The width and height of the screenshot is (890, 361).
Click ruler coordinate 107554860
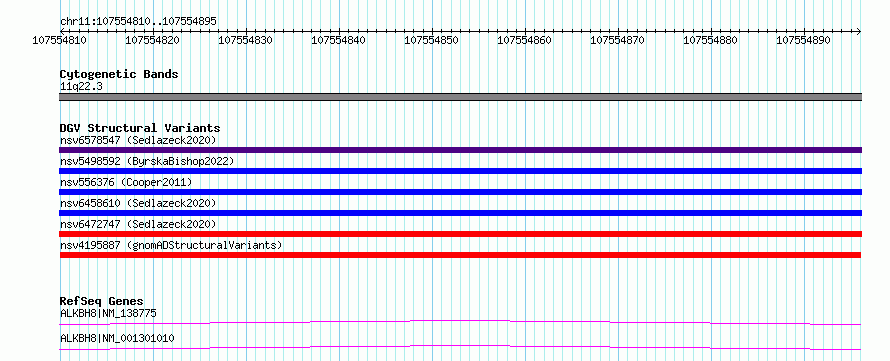click(525, 40)
